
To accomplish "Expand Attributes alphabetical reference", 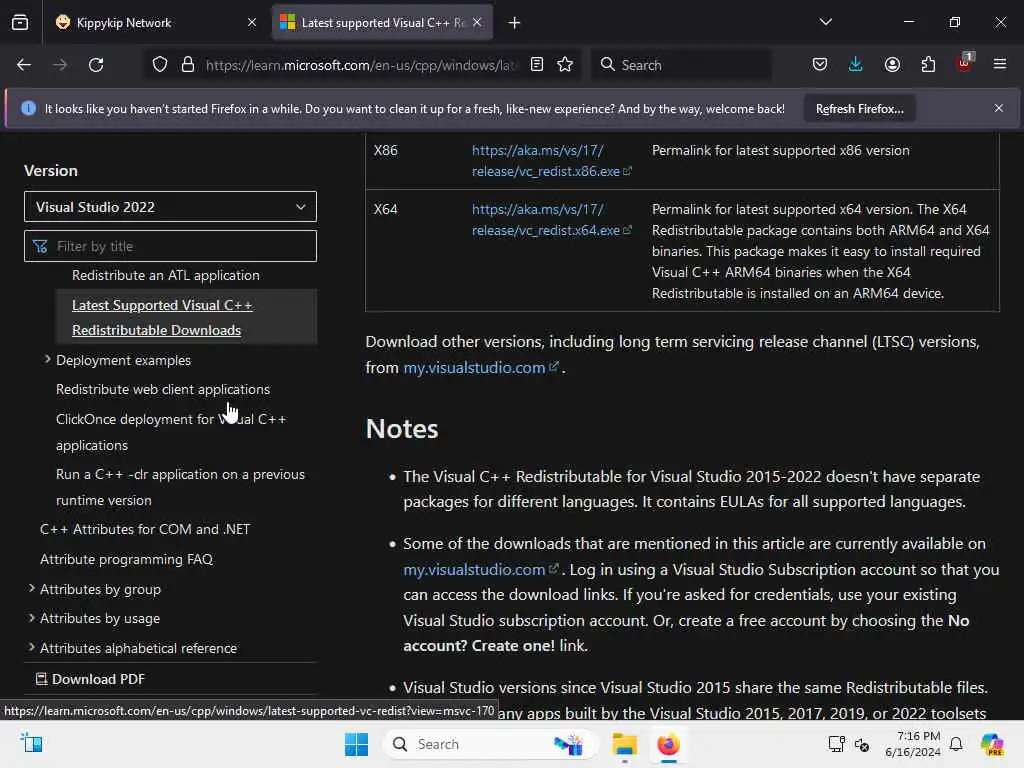I will coord(32,648).
